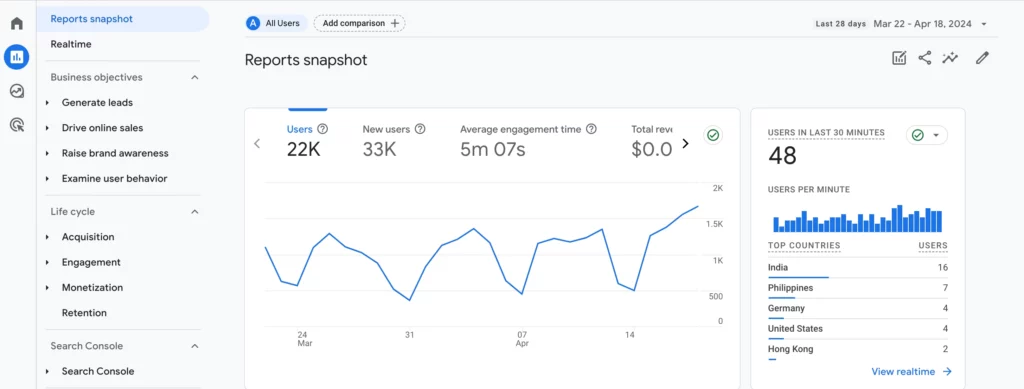The height and width of the screenshot is (389, 1024).
Task: Click the Hong Kong country row
Action: (x=858, y=350)
